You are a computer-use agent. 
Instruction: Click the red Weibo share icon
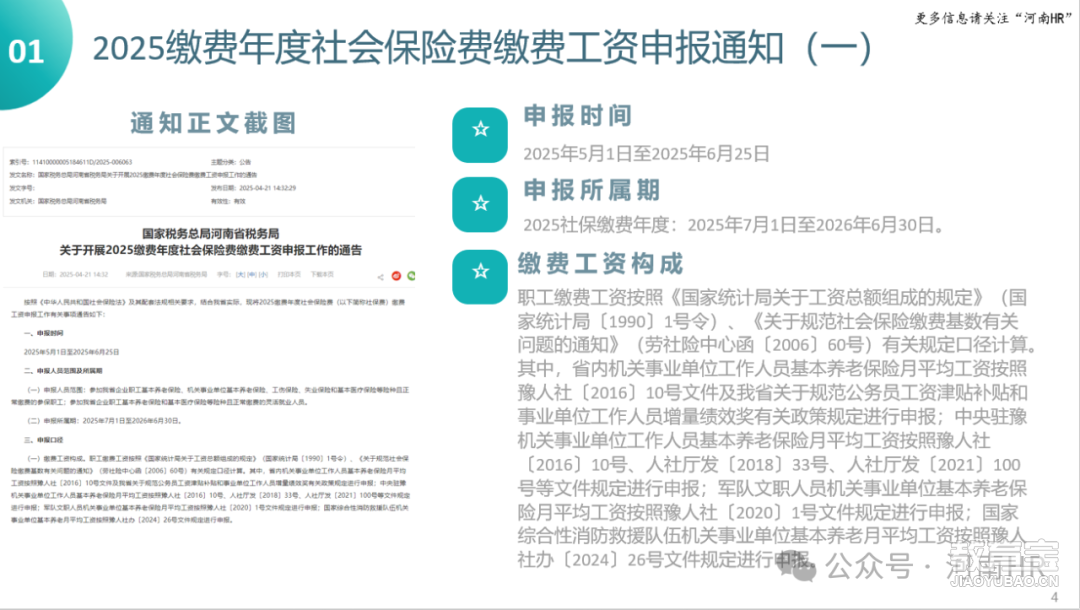[396, 276]
